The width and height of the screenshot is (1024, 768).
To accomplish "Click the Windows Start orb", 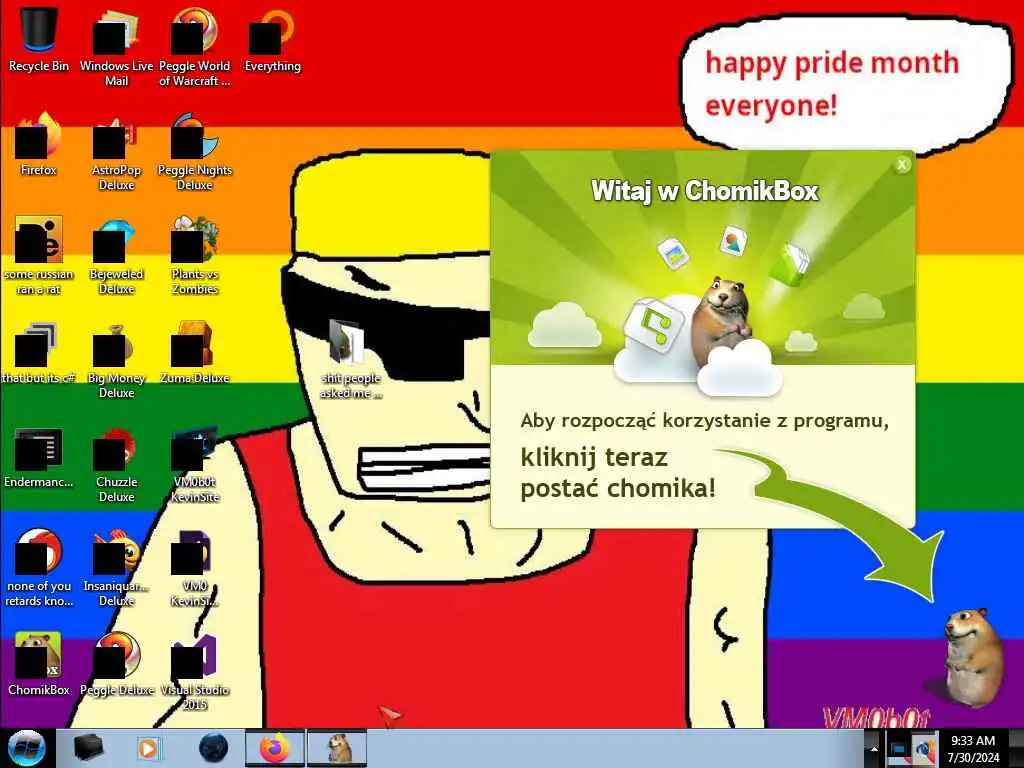I will point(27,748).
